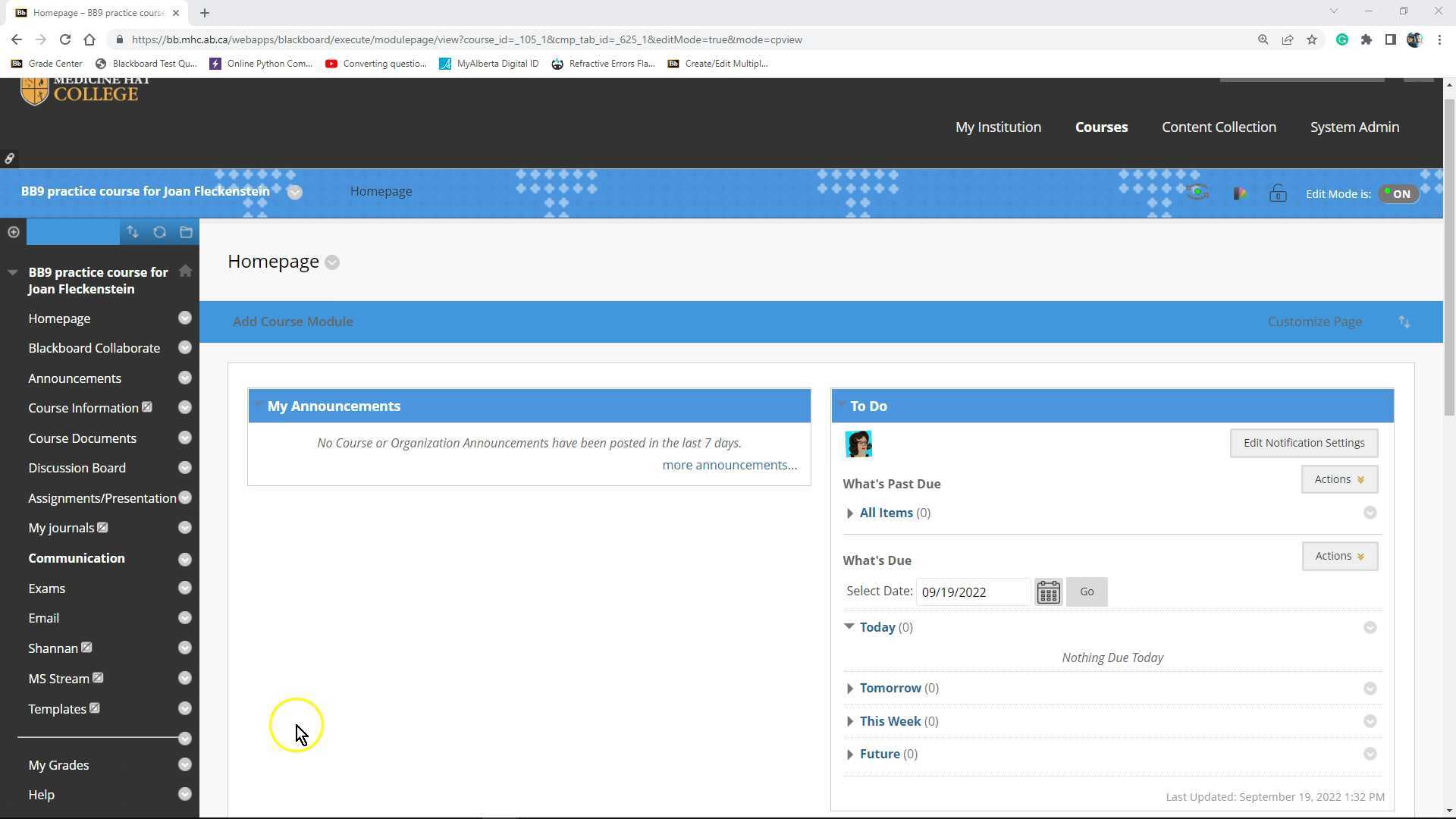Click the Grammarly extension icon
Image resolution: width=1456 pixels, height=819 pixels.
click(1342, 39)
